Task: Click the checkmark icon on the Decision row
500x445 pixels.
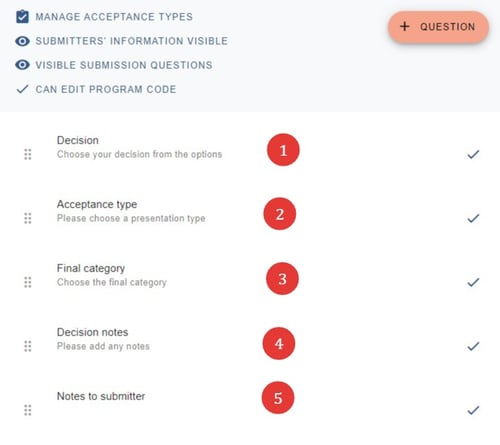Action: click(x=473, y=154)
